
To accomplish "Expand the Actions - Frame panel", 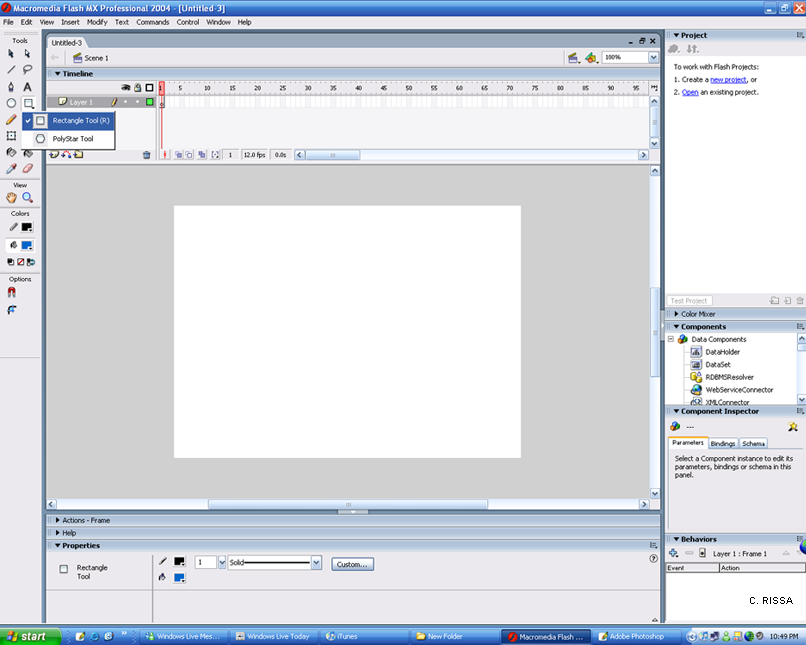I will click(58, 520).
